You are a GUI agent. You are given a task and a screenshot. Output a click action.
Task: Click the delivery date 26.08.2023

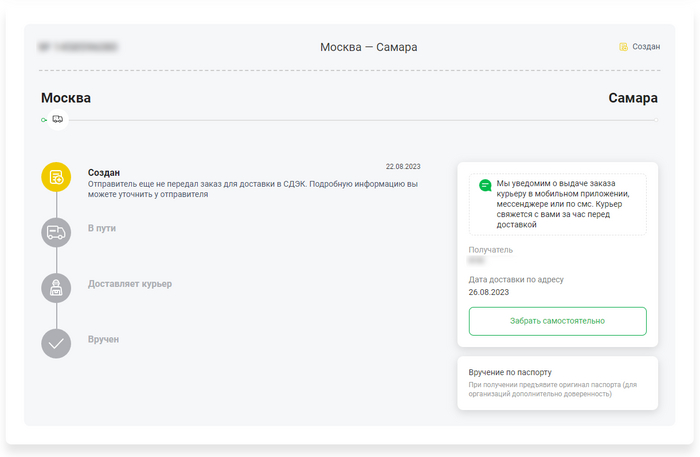489,292
